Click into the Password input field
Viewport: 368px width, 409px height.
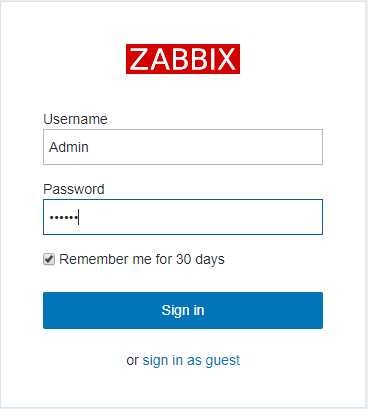183,217
